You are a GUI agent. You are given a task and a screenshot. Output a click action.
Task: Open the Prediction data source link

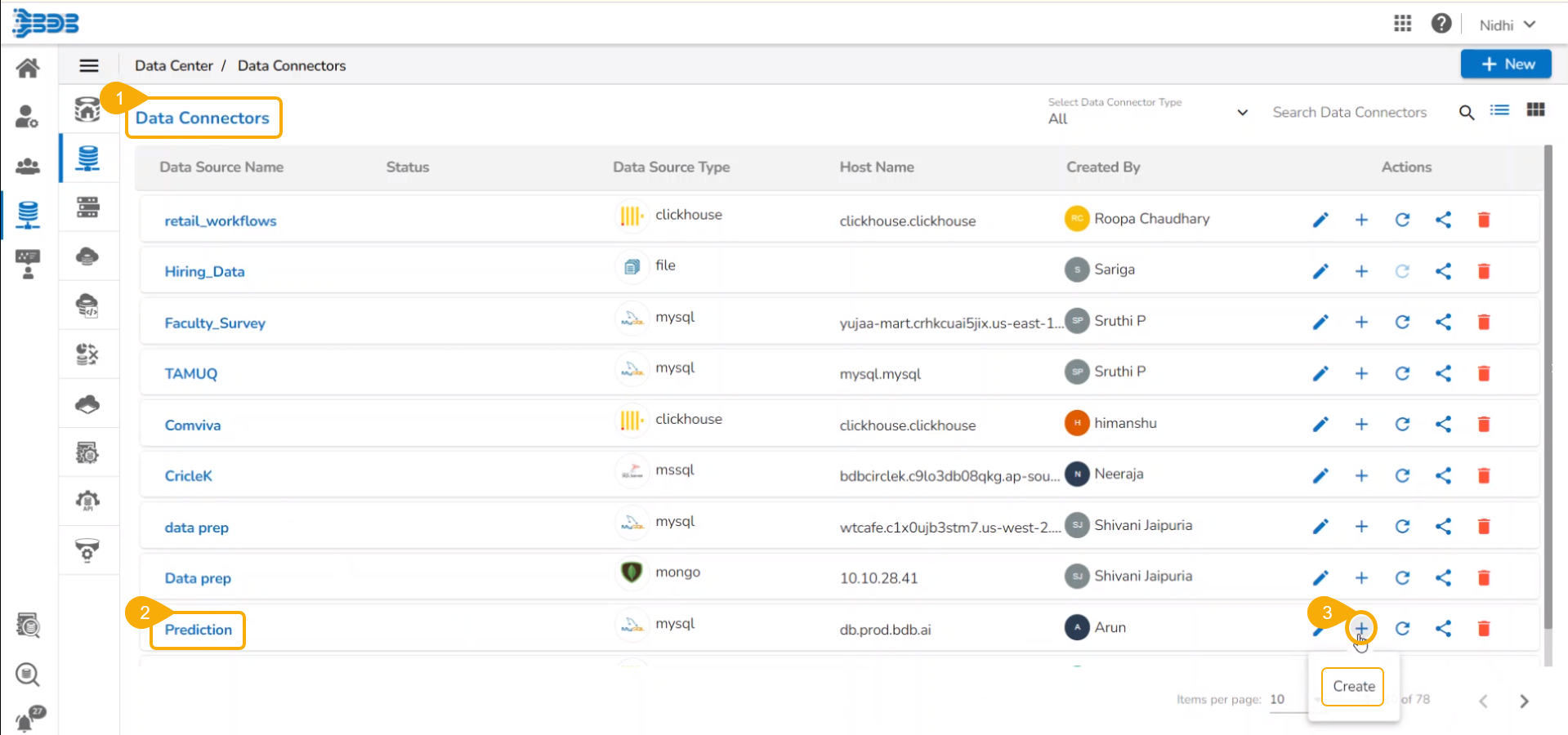[x=199, y=630]
